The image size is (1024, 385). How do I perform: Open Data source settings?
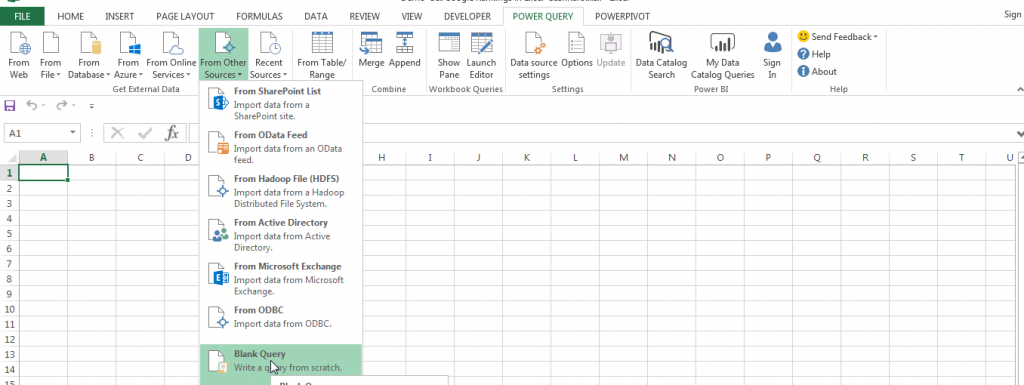tap(534, 55)
